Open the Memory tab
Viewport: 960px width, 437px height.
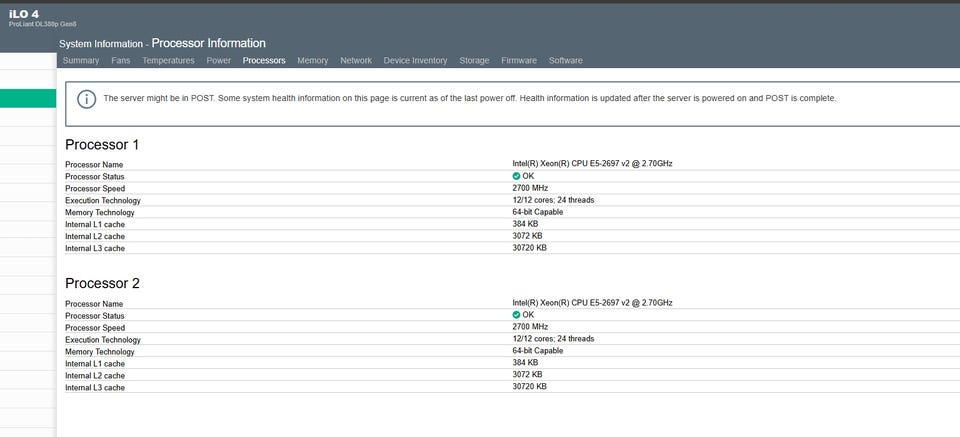313,61
